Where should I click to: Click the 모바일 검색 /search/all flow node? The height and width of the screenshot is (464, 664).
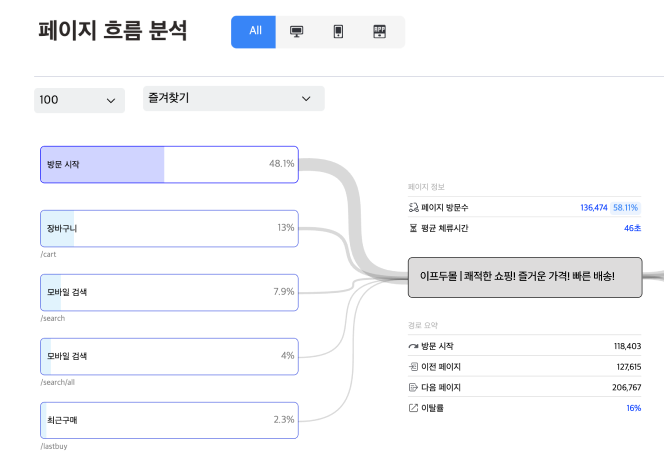tap(169, 356)
